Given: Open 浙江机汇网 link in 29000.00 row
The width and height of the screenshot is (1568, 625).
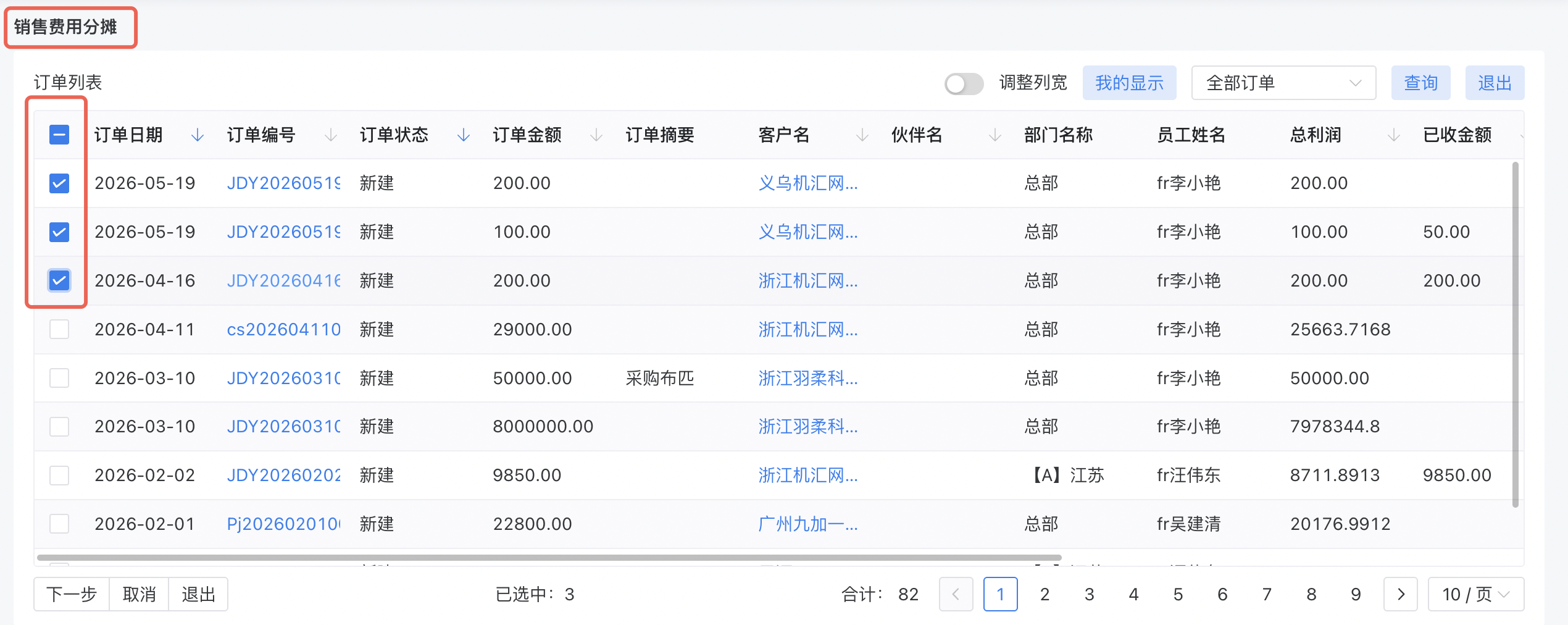Looking at the screenshot, I should tap(807, 329).
